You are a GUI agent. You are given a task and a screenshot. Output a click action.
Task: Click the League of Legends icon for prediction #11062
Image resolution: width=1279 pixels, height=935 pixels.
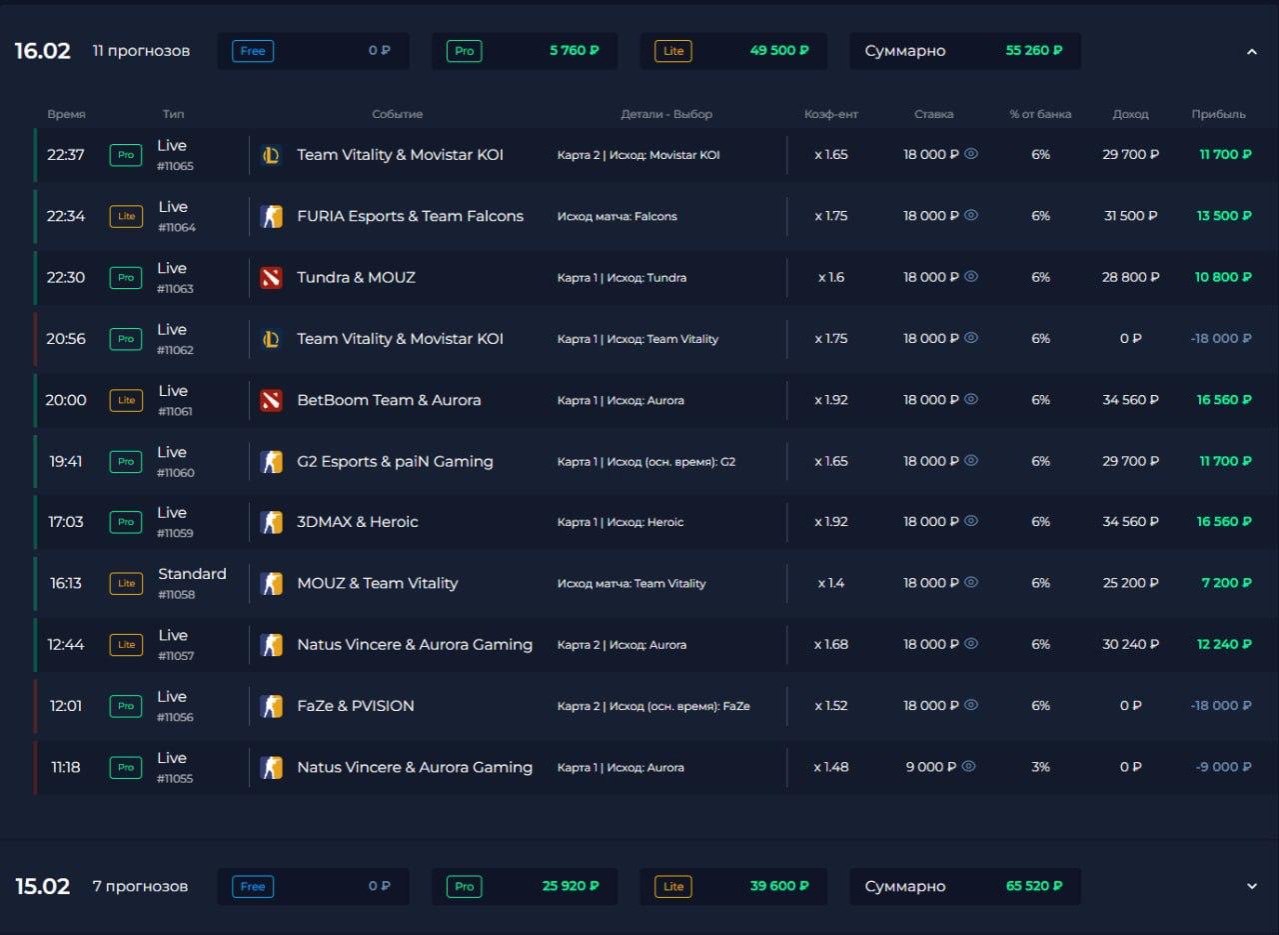pos(271,339)
